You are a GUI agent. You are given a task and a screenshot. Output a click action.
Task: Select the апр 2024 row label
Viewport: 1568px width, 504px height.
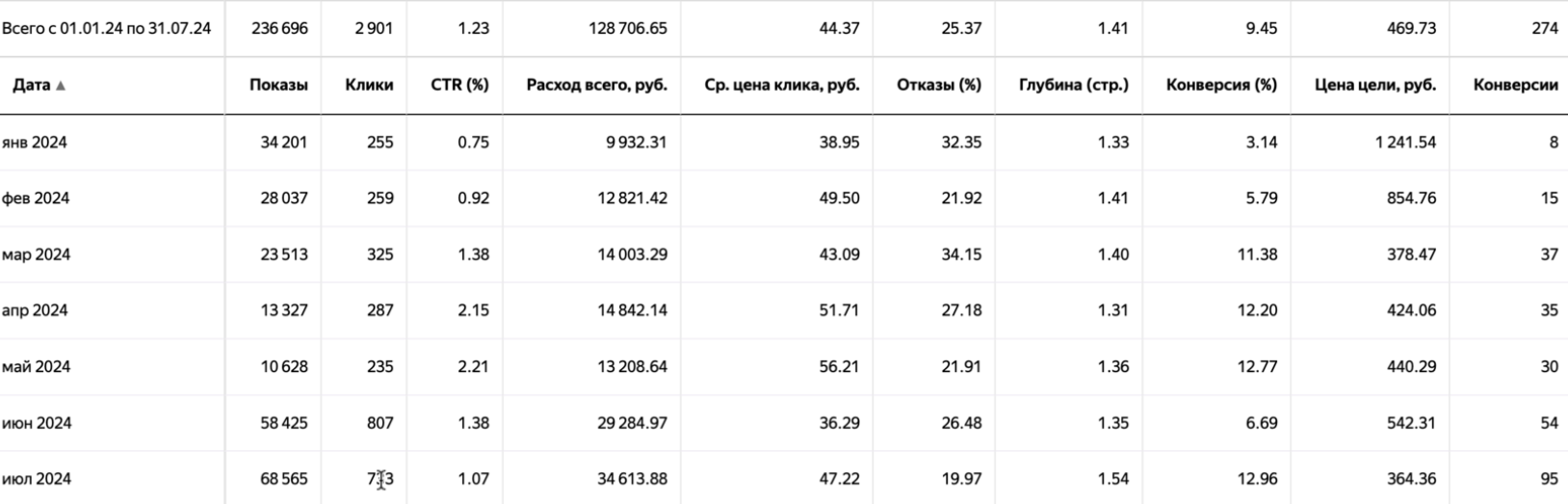[36, 310]
